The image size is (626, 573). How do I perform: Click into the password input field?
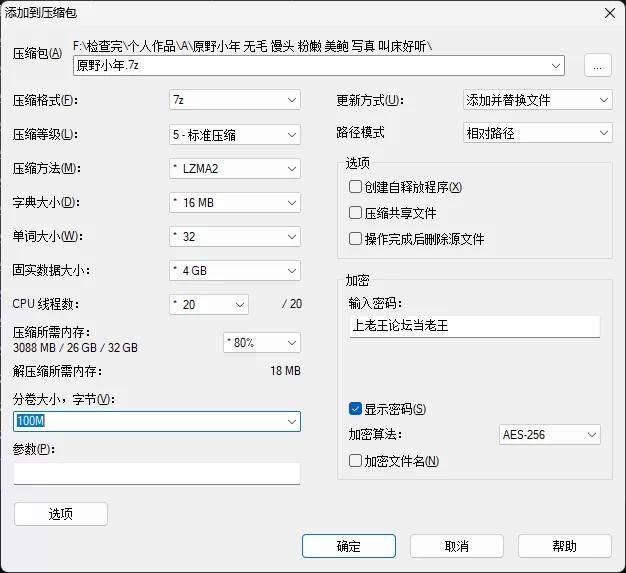pos(475,326)
